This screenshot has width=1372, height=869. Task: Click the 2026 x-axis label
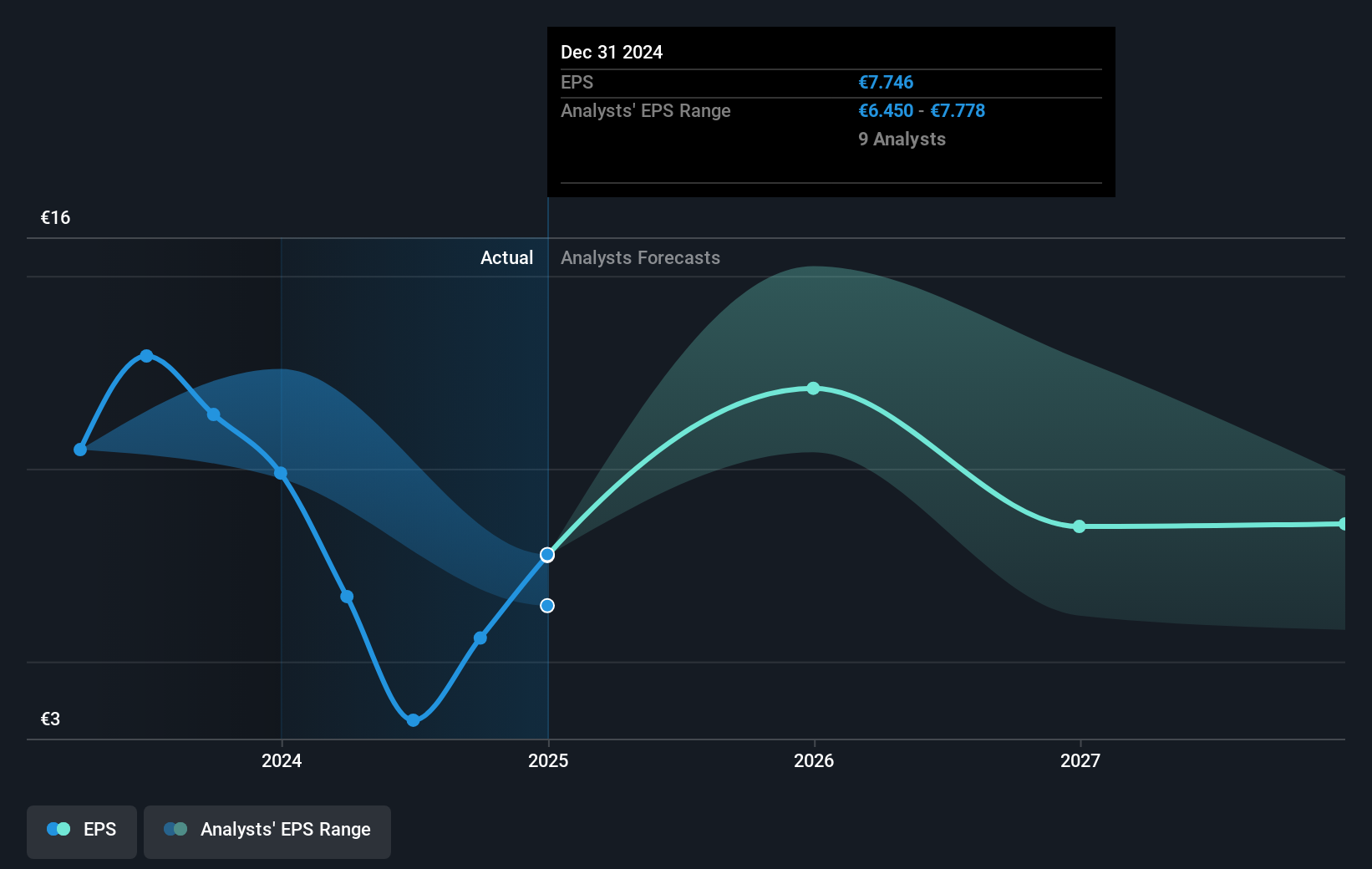(814, 760)
